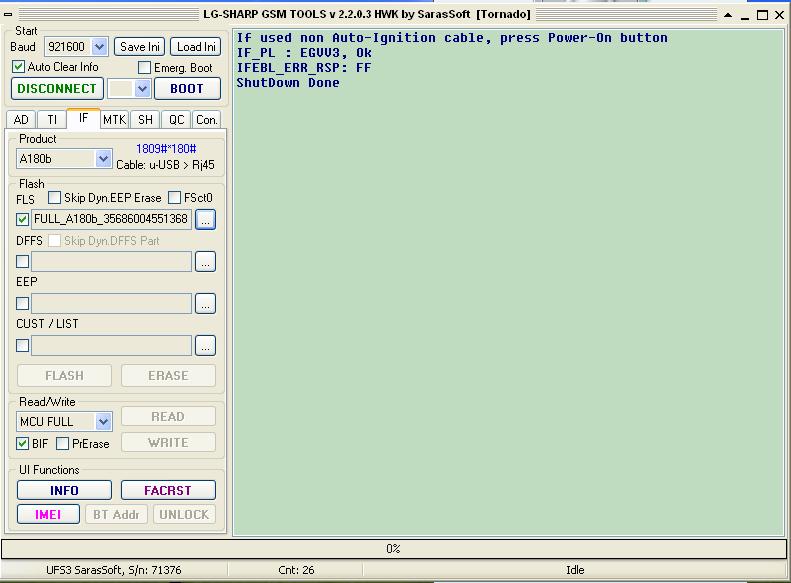Toggle the DFFS file checkbox
The image size is (791, 583).
pos(22,261)
